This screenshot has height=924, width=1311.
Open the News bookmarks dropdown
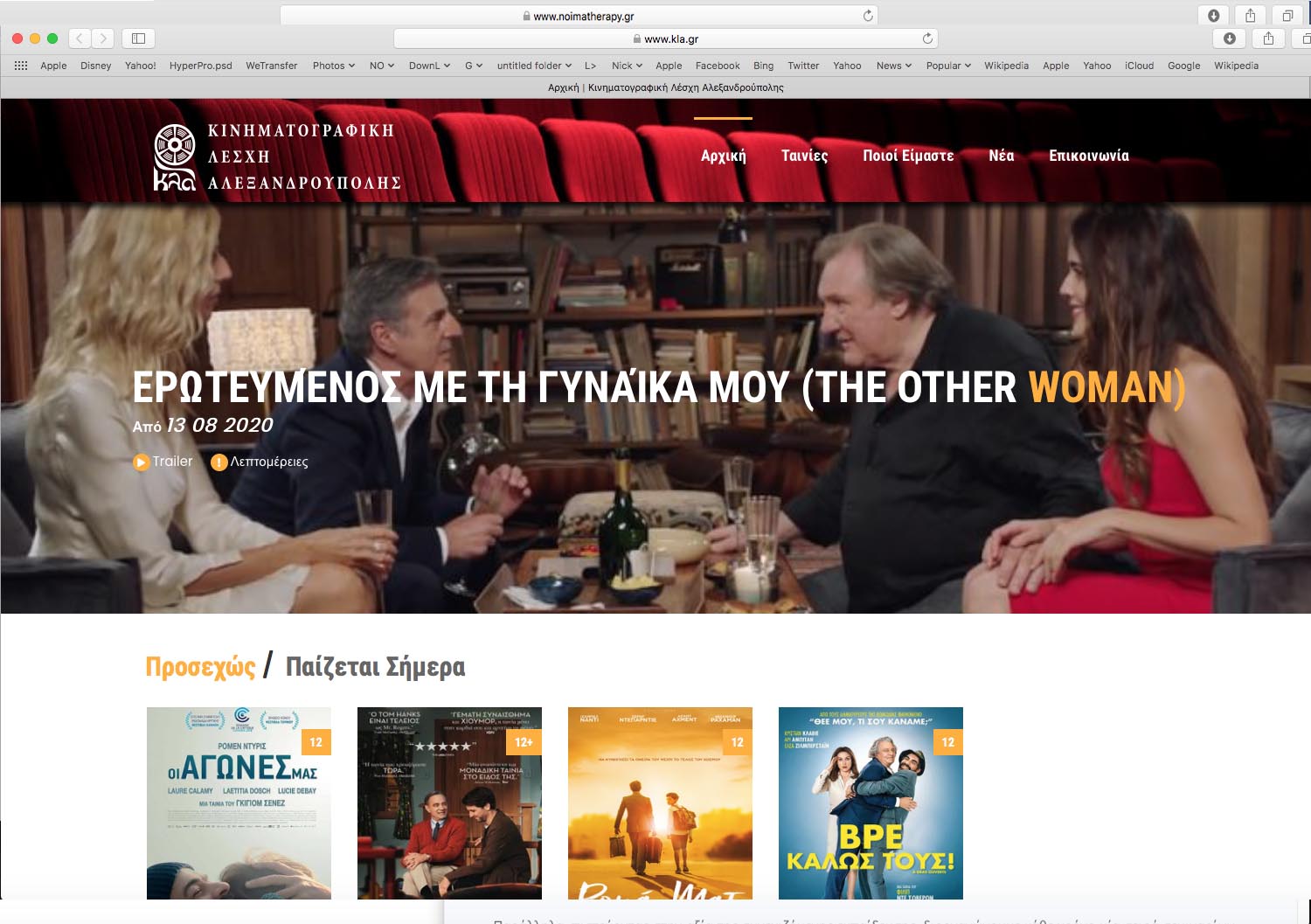click(x=893, y=66)
